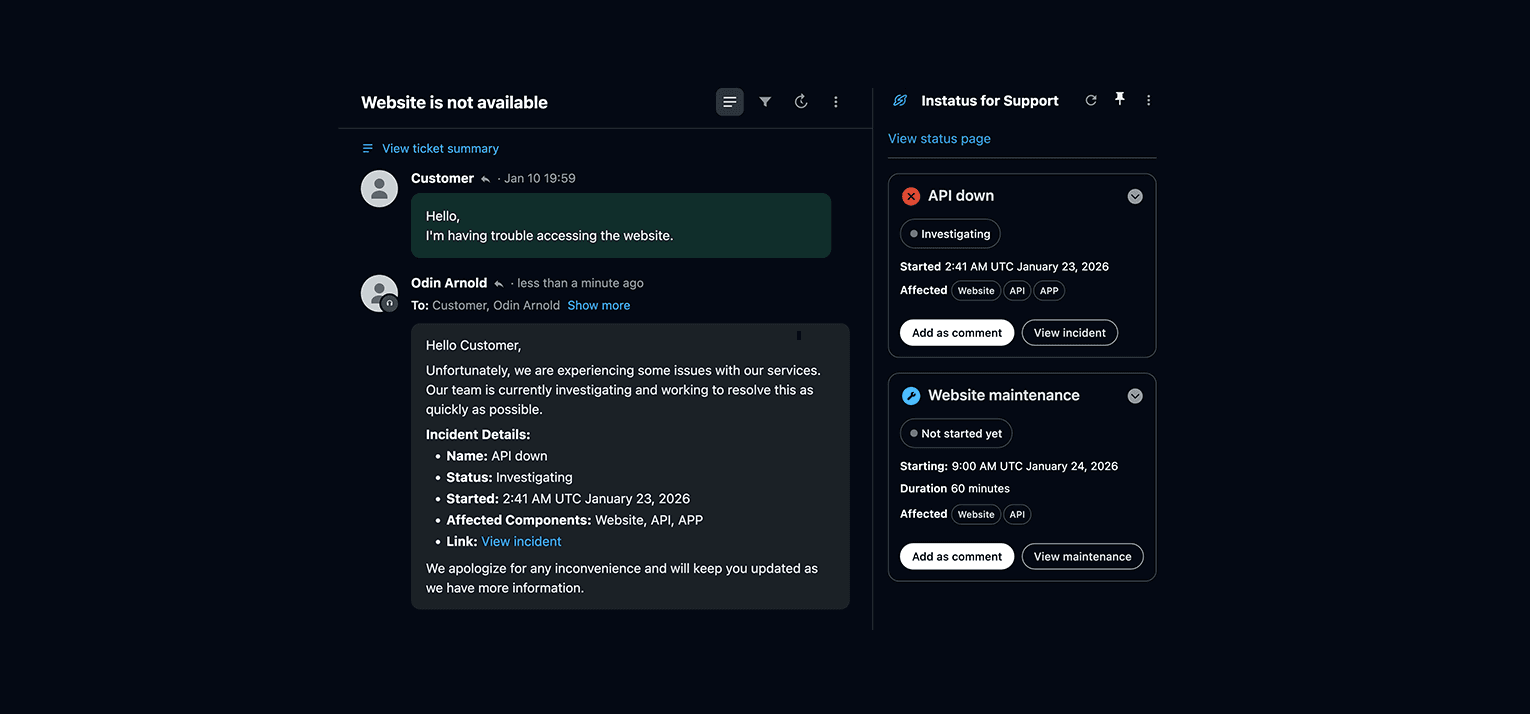The image size is (1530, 714).
Task: Click the 'Website is not available' title
Action: tap(454, 102)
